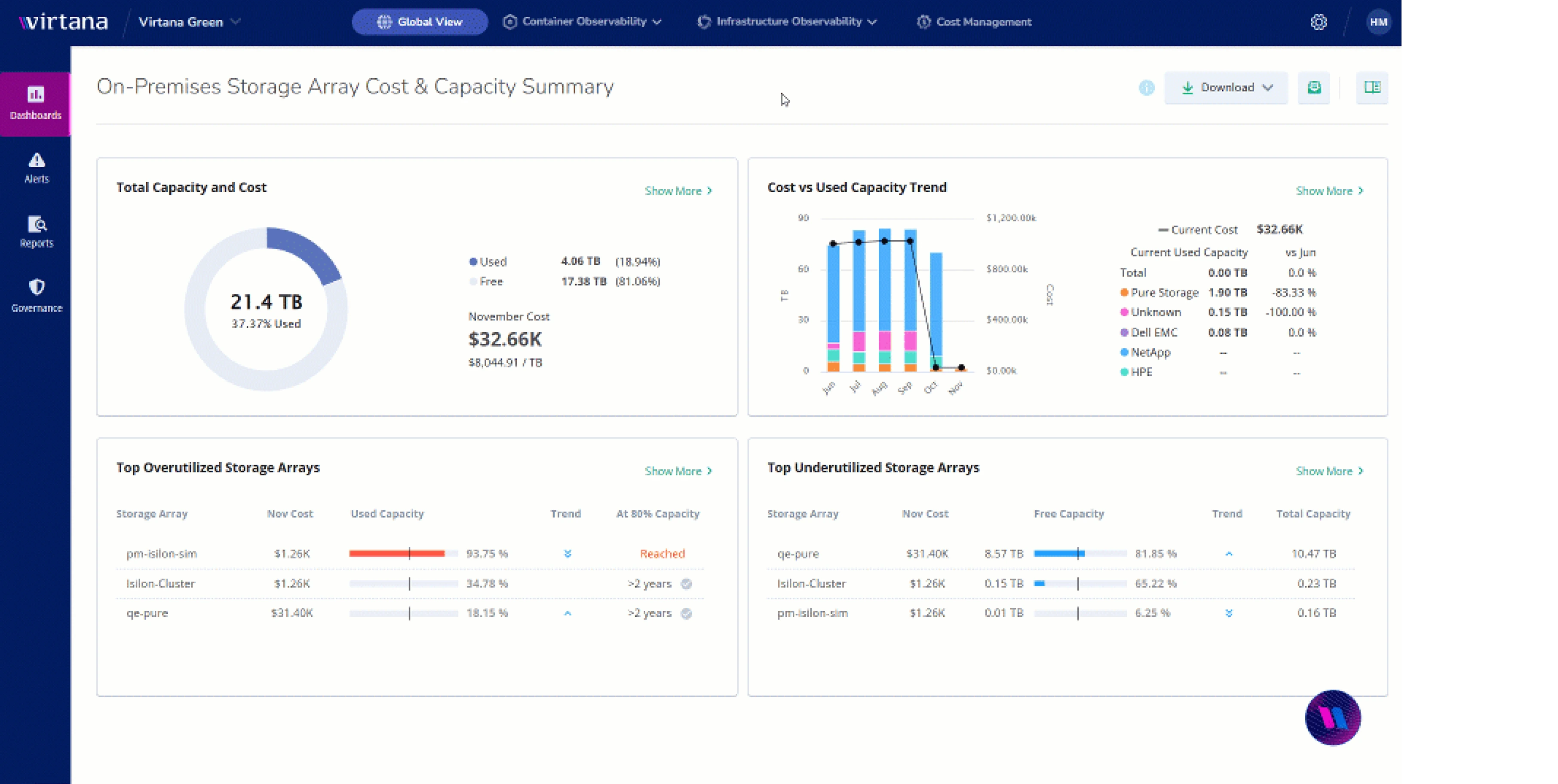Viewport: 1558px width, 784px height.
Task: Click the qe-pure upward trend arrow
Action: click(567, 613)
